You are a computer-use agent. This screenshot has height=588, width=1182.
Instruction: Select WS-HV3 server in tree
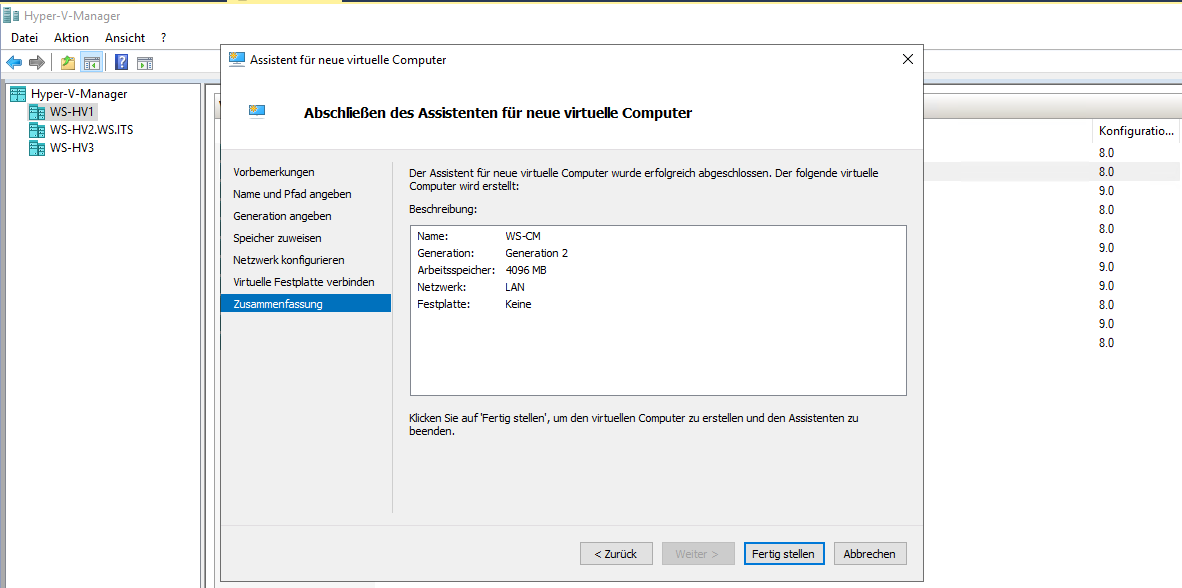[72, 148]
